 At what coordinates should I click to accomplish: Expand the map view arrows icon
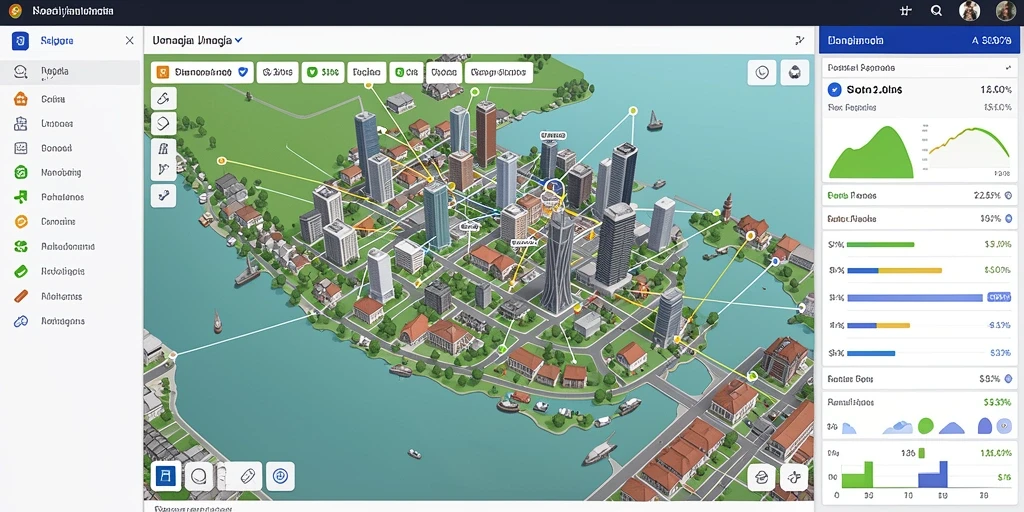click(x=799, y=40)
